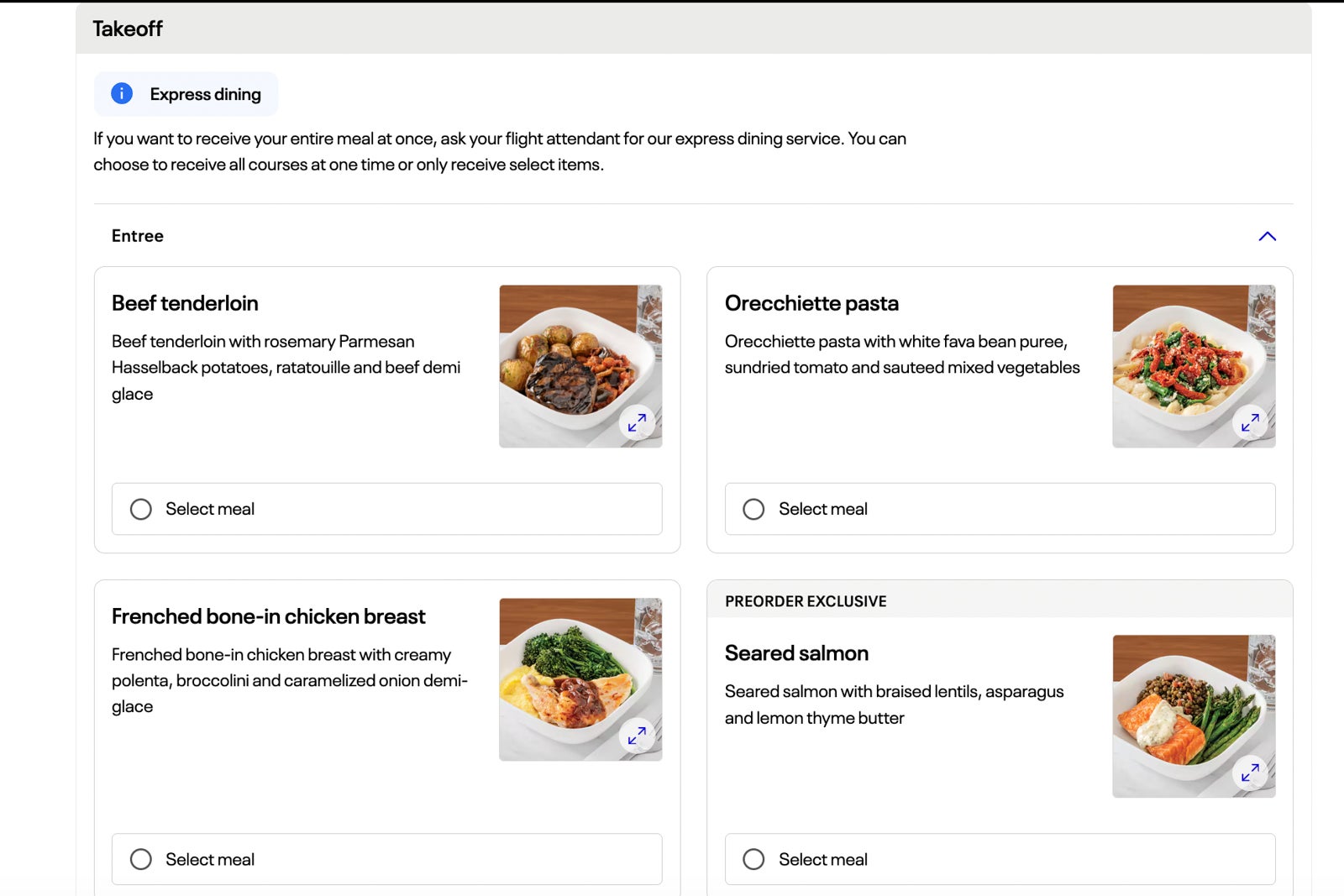Select the Beef tenderloin meal radio
Viewport: 1344px width, 896px height.
pyautogui.click(x=141, y=509)
